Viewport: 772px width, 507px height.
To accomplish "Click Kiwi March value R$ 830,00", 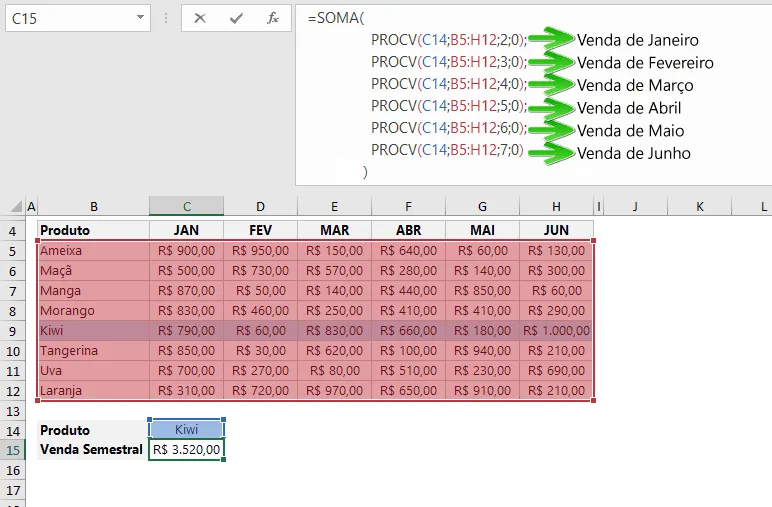I will coord(334,331).
